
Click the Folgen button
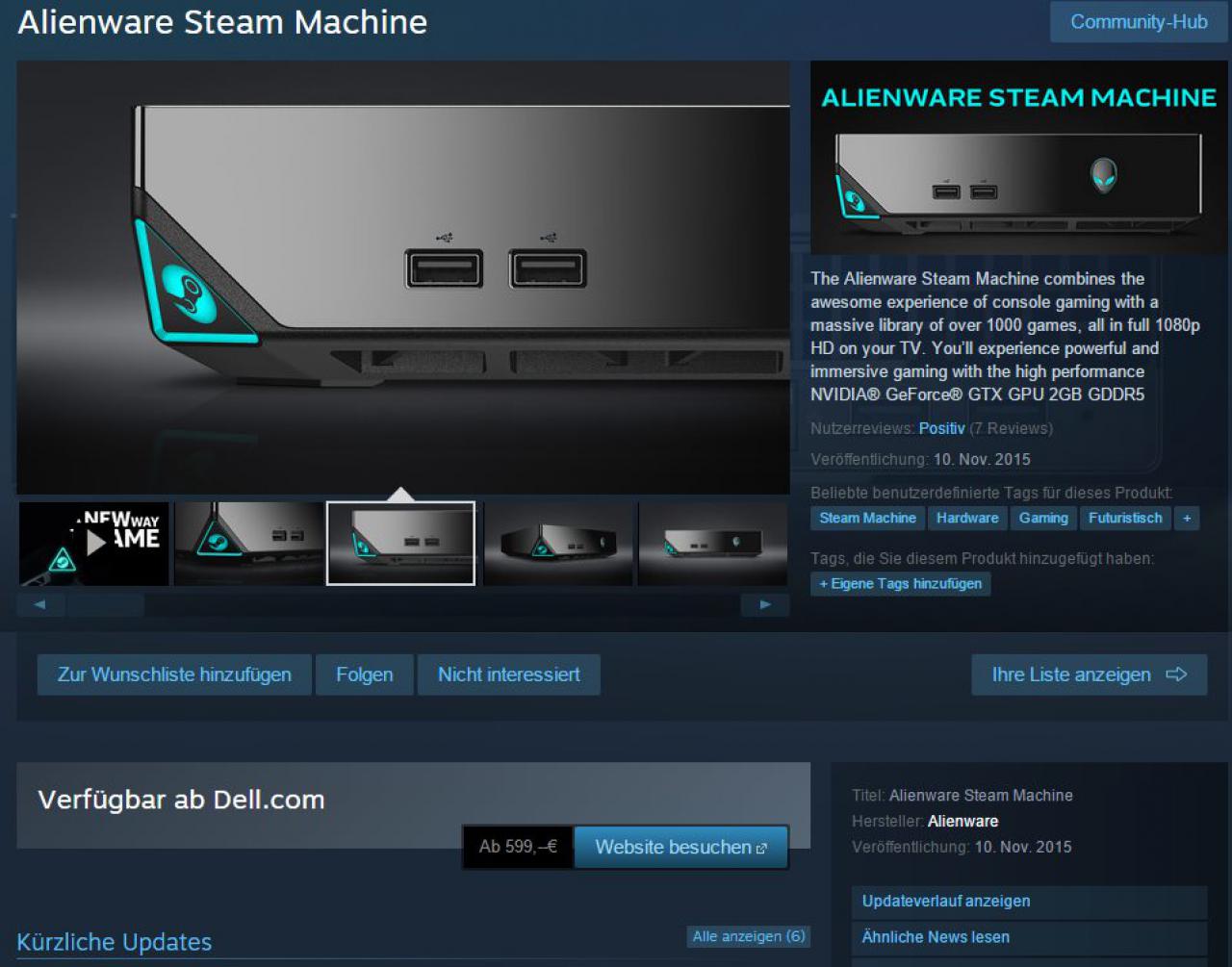click(364, 674)
